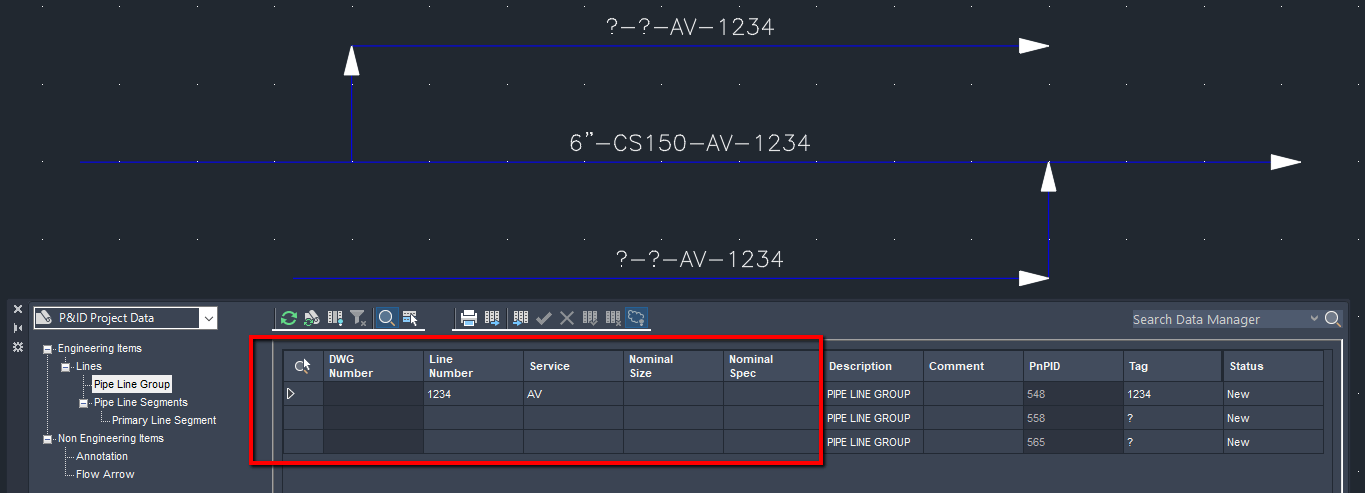Open palette properties gear icon
This screenshot has height=493, width=1365.
pos(17,346)
